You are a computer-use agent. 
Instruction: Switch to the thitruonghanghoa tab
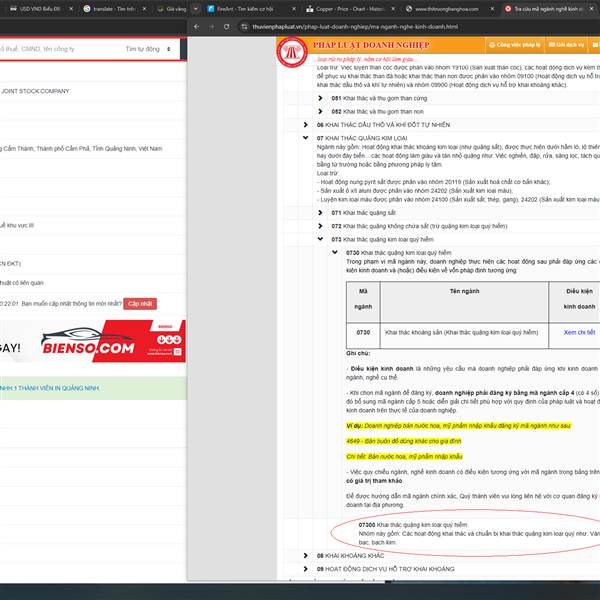(444, 9)
